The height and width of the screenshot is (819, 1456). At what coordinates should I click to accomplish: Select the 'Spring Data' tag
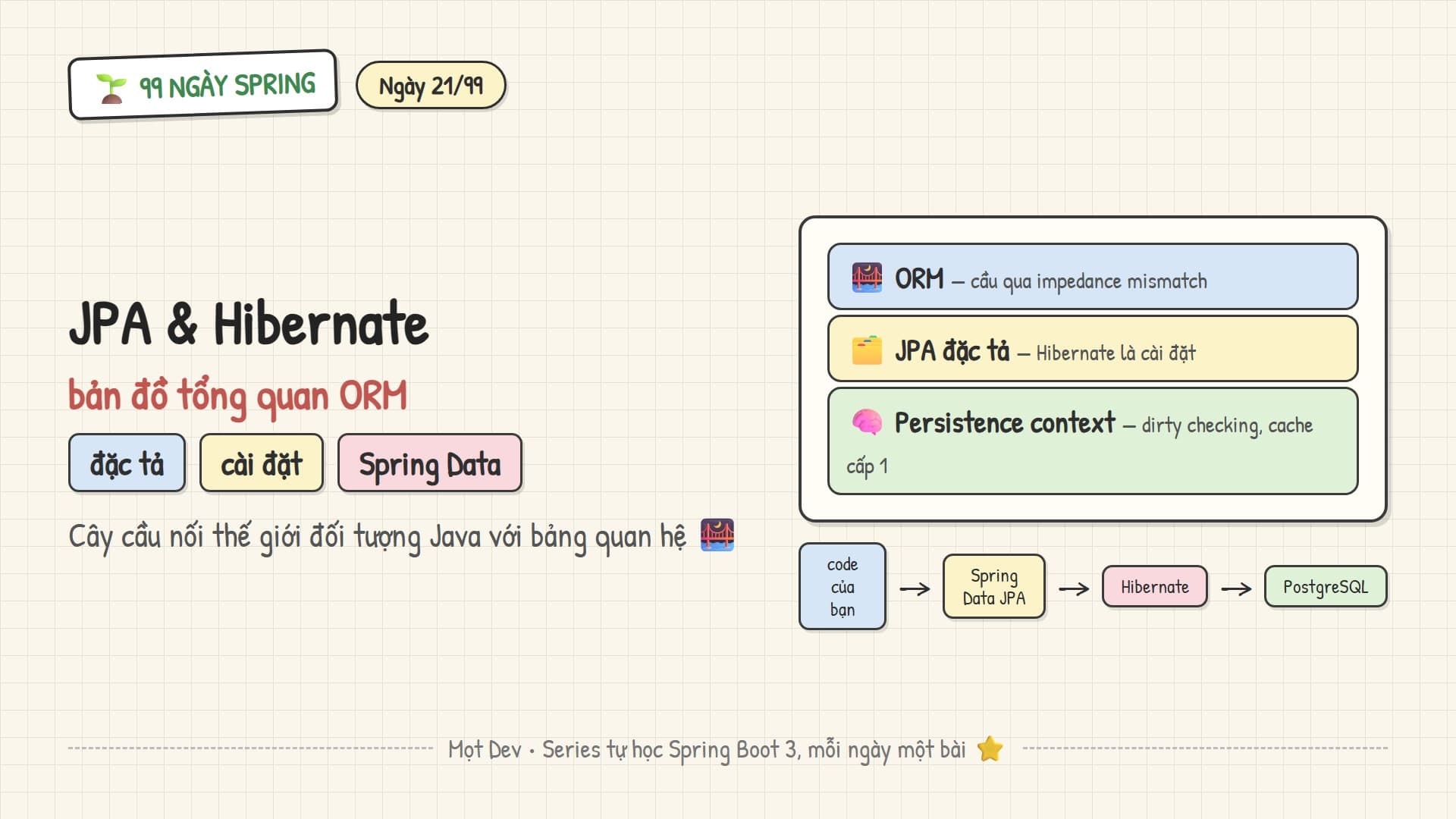click(x=430, y=463)
